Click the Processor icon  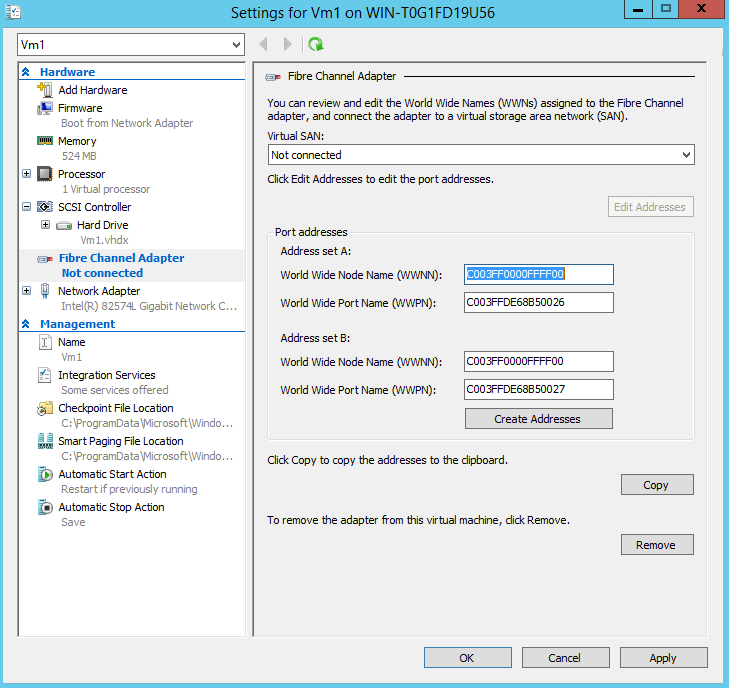[x=45, y=174]
